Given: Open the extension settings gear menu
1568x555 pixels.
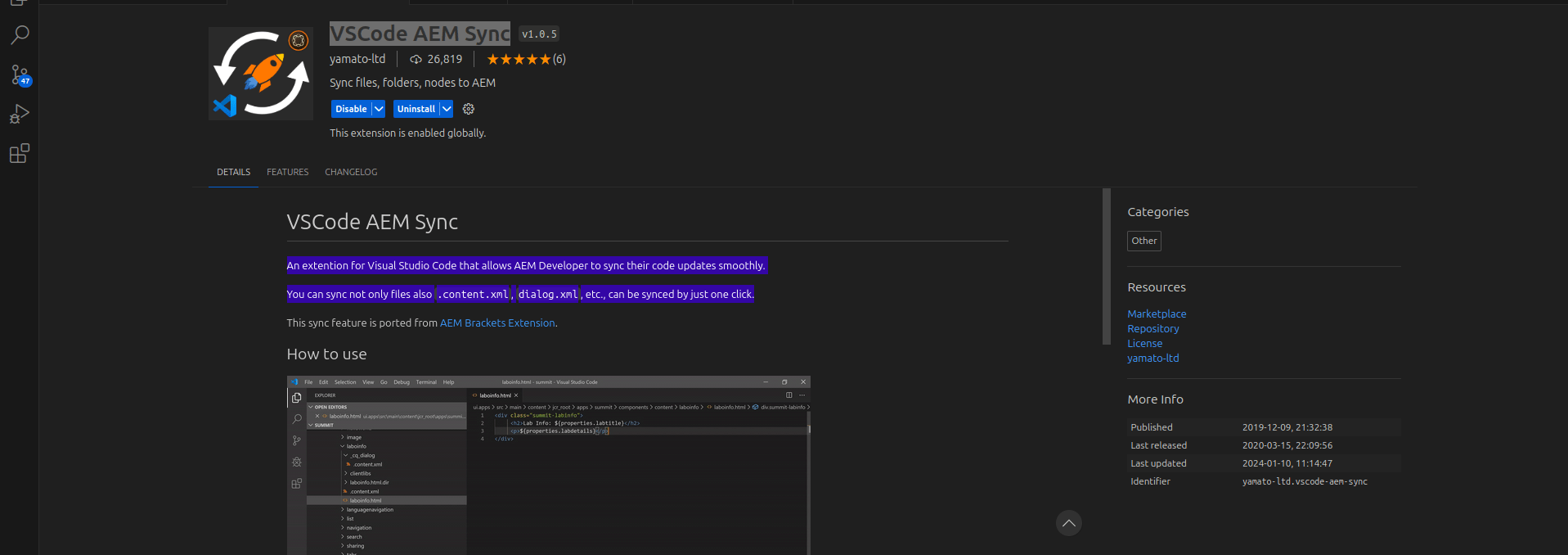Looking at the screenshot, I should click(x=469, y=109).
